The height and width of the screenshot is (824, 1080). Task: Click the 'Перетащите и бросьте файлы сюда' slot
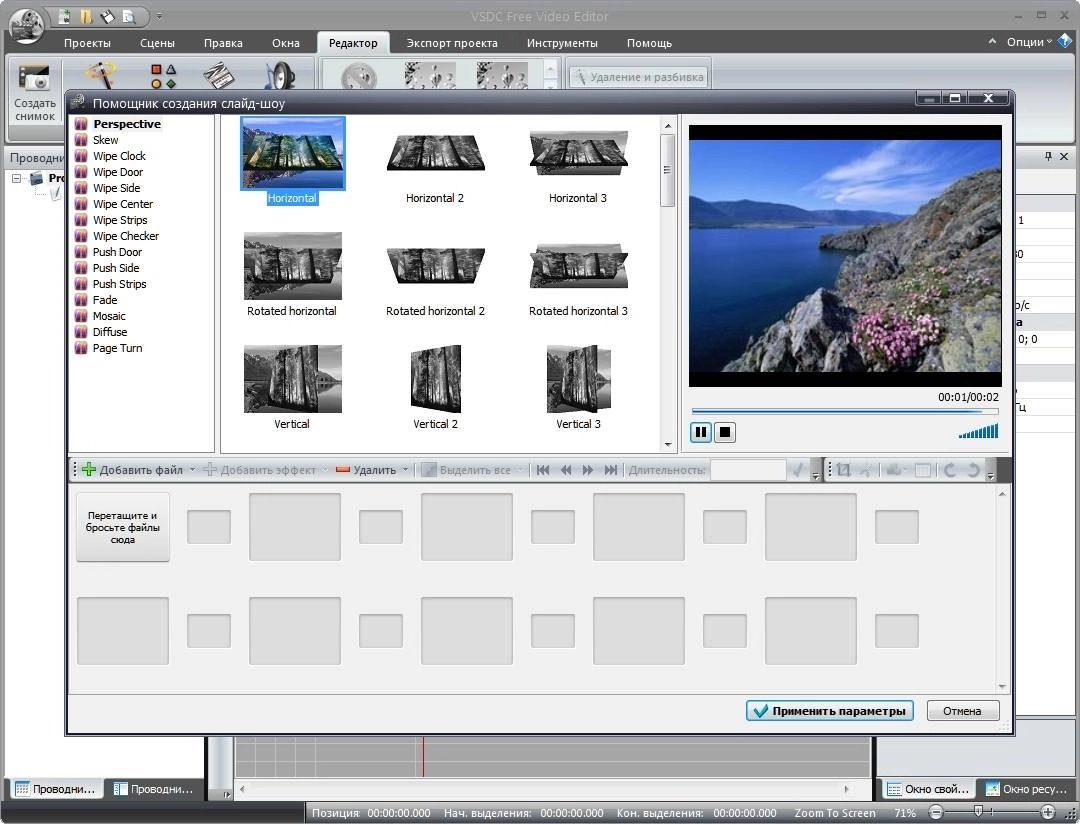point(123,527)
